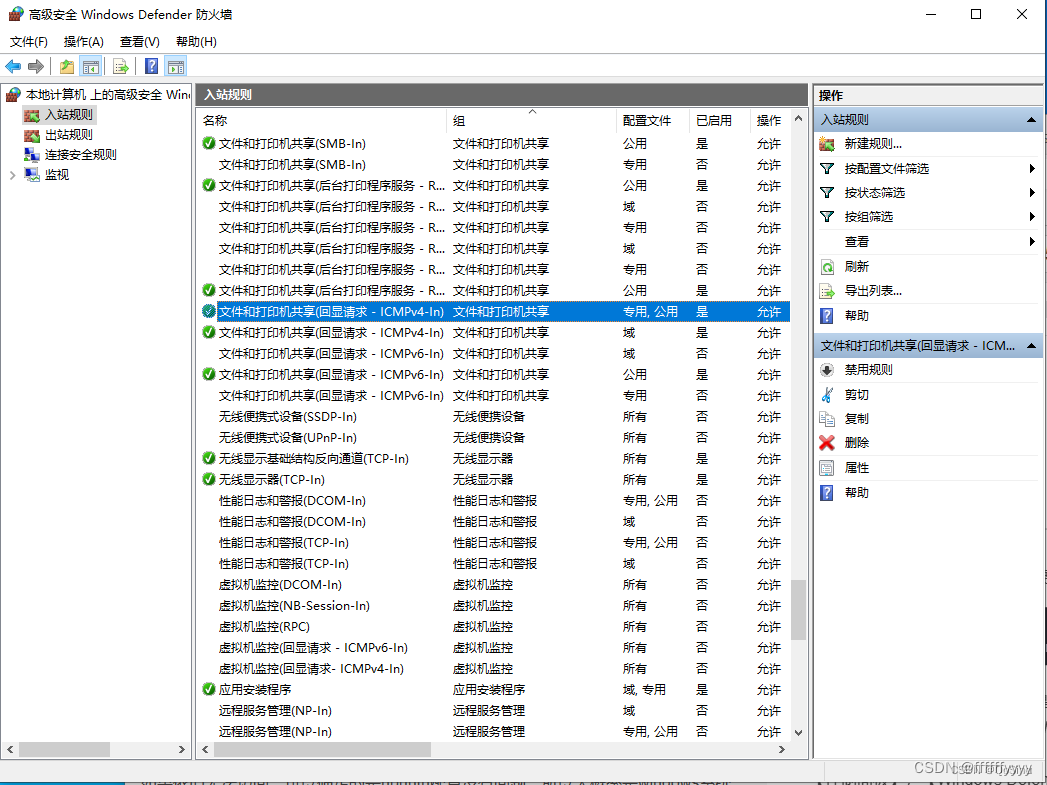Select 出站规则 in the left tree
Screen dimensions: 1047x785
[x=69, y=135]
